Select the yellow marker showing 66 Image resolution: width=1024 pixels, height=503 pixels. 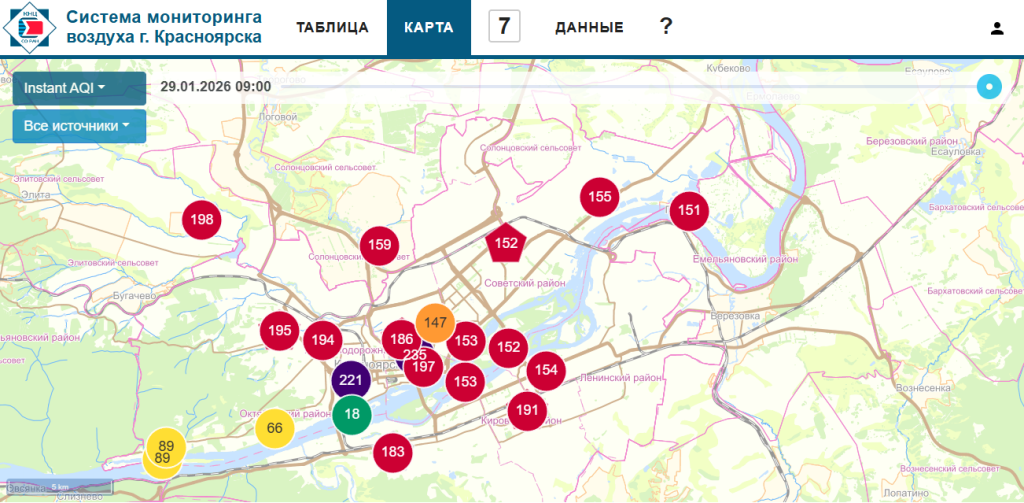click(274, 429)
